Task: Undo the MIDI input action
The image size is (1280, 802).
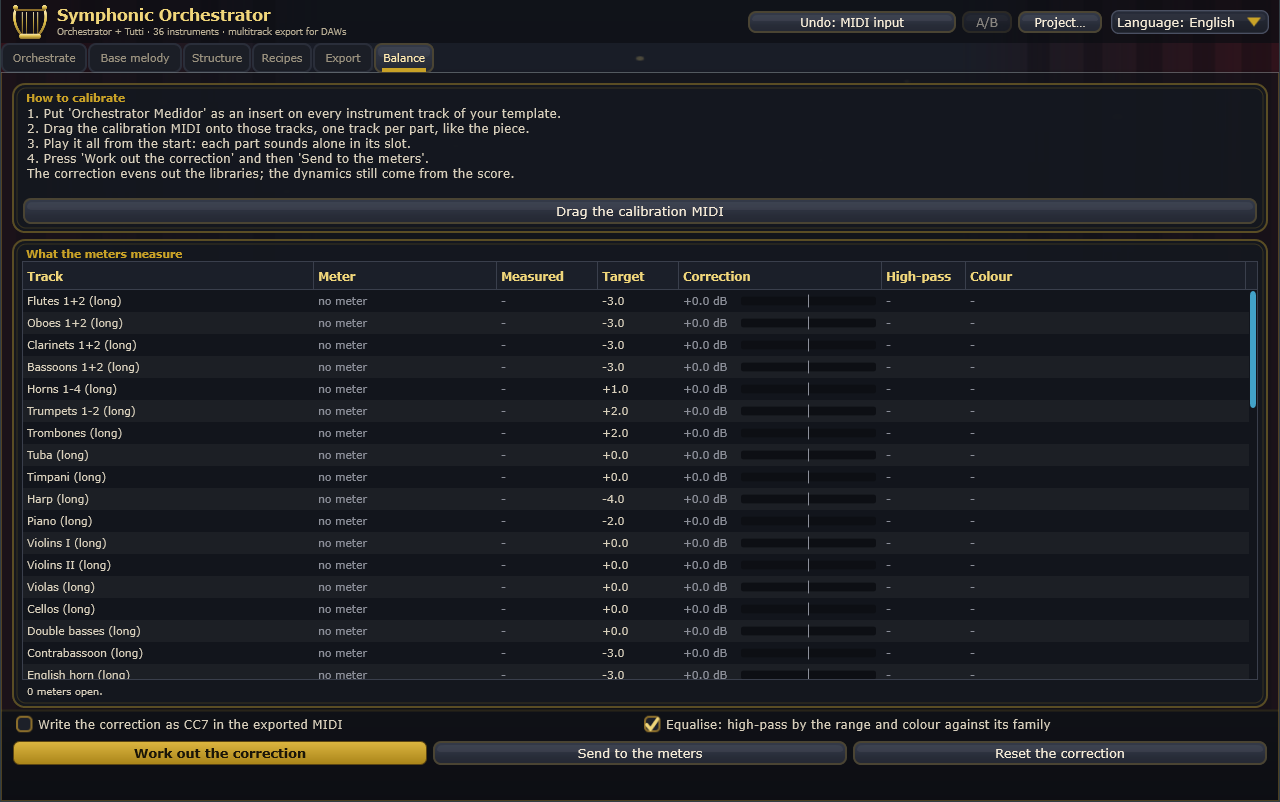Action: (x=852, y=22)
